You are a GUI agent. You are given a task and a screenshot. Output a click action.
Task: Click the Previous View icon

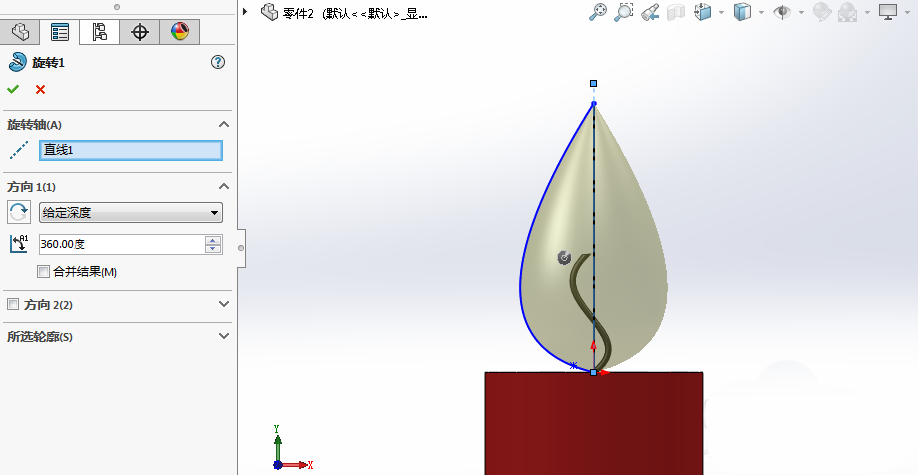tap(650, 12)
